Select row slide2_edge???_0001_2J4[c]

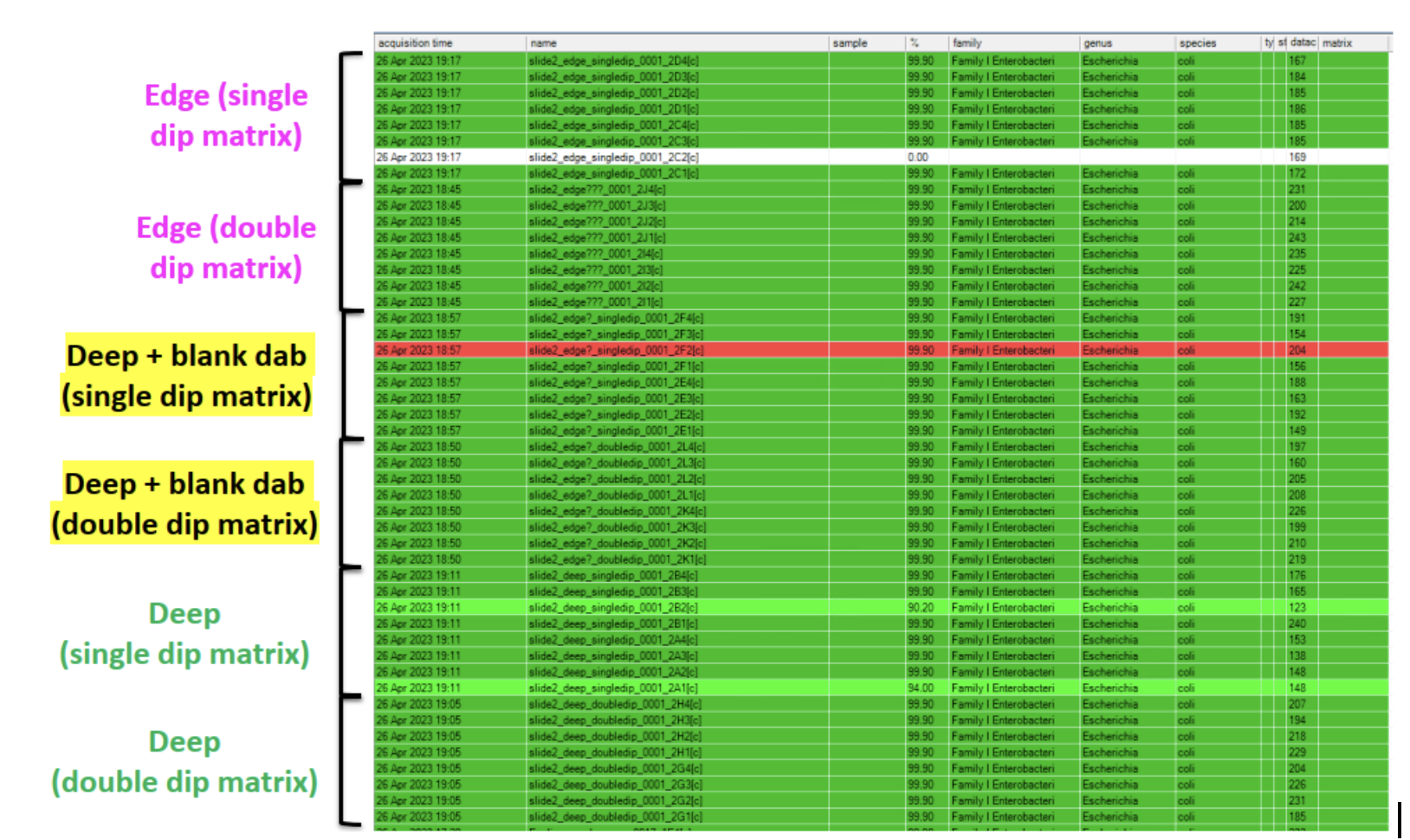882,189
